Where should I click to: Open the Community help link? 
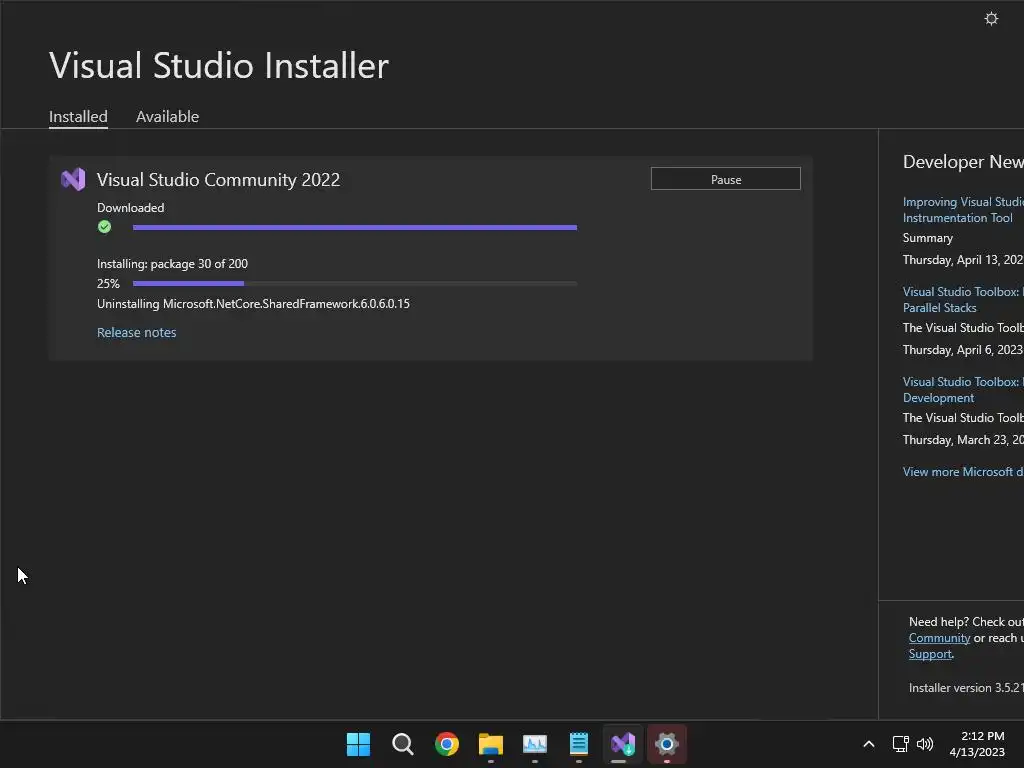pyautogui.click(x=939, y=638)
